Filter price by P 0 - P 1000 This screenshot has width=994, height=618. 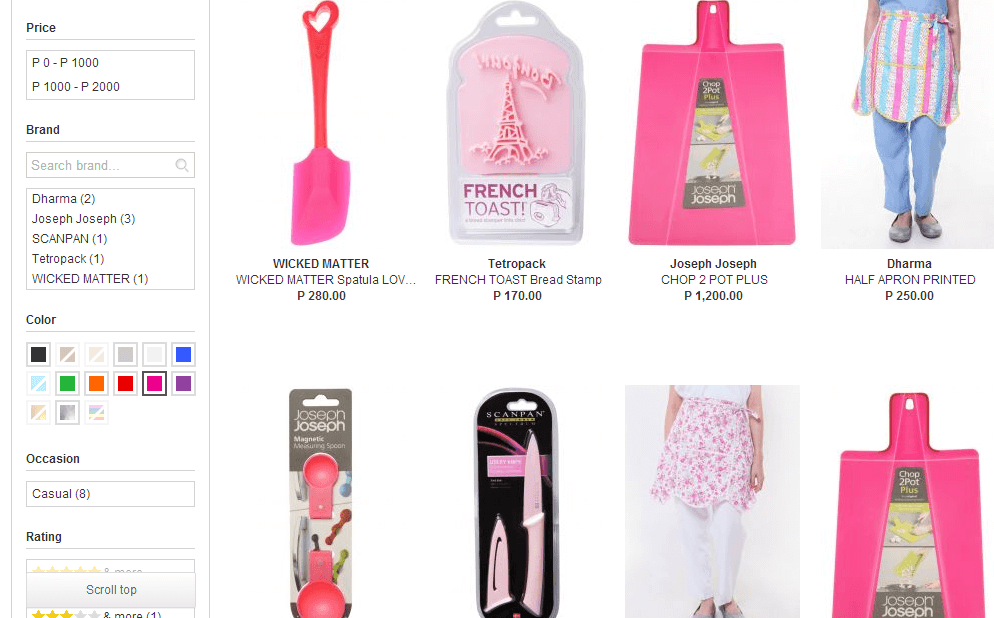point(65,63)
